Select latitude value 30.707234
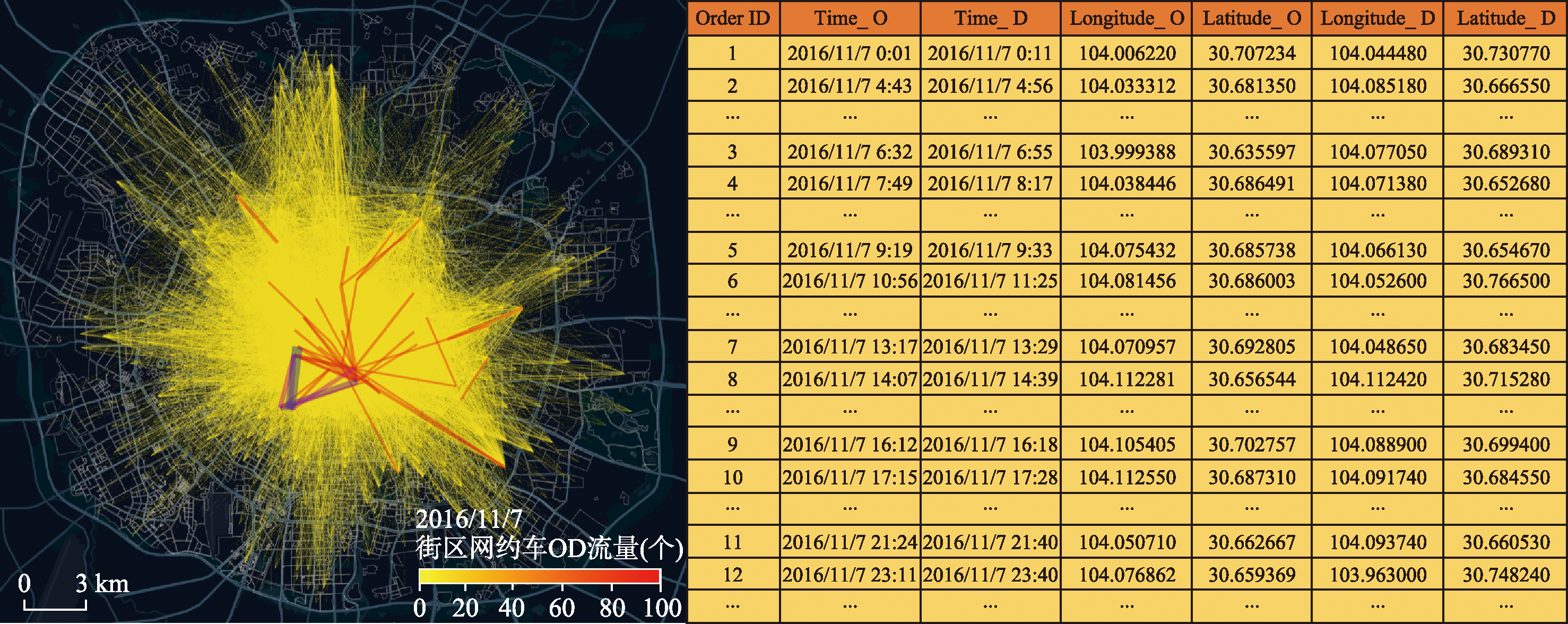1568x624 pixels. coord(1252,53)
